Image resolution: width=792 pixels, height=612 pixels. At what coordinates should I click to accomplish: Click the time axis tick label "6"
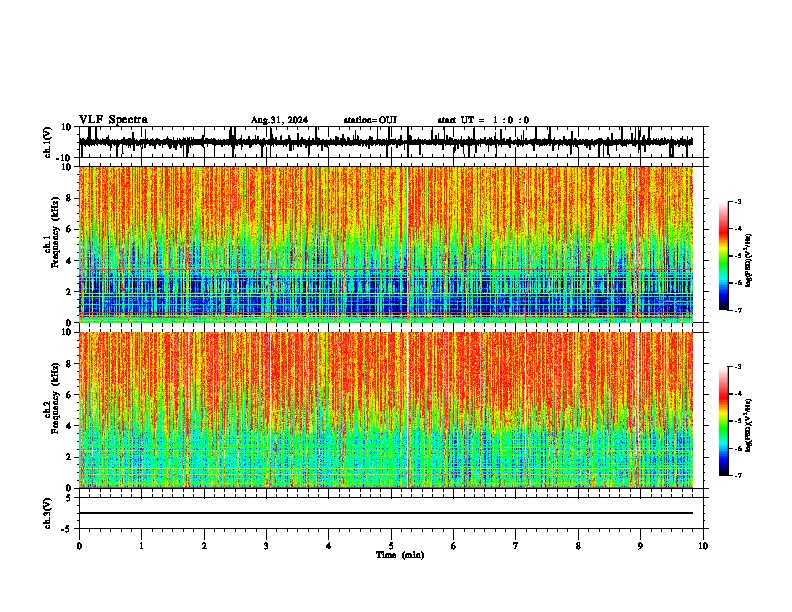point(454,546)
